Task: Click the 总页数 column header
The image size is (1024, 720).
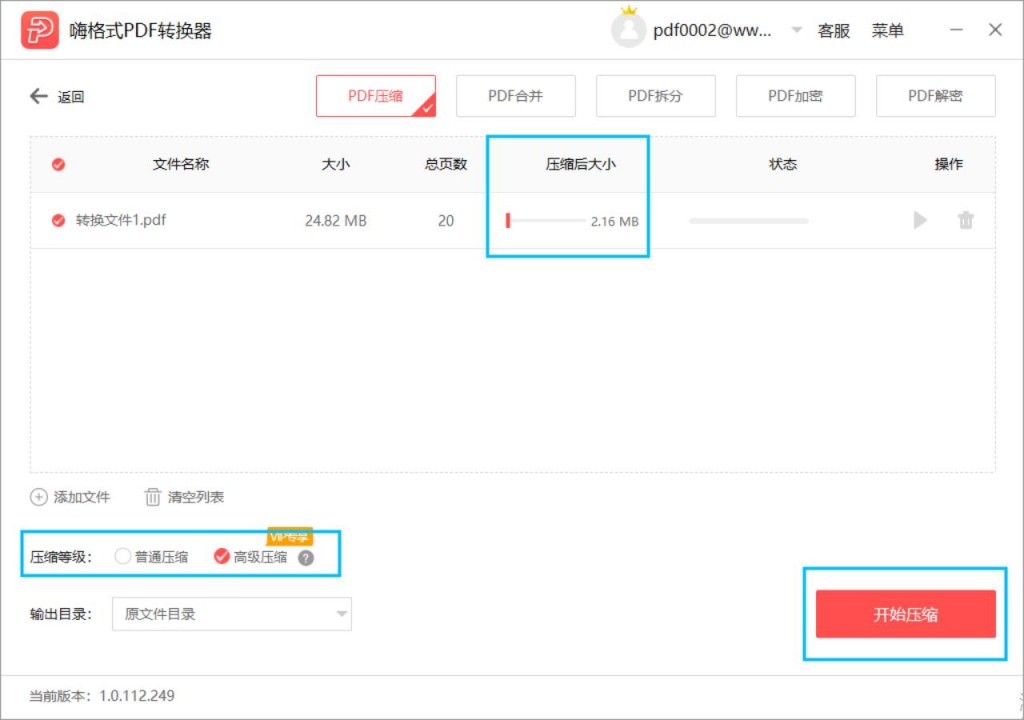Action: pyautogui.click(x=445, y=164)
